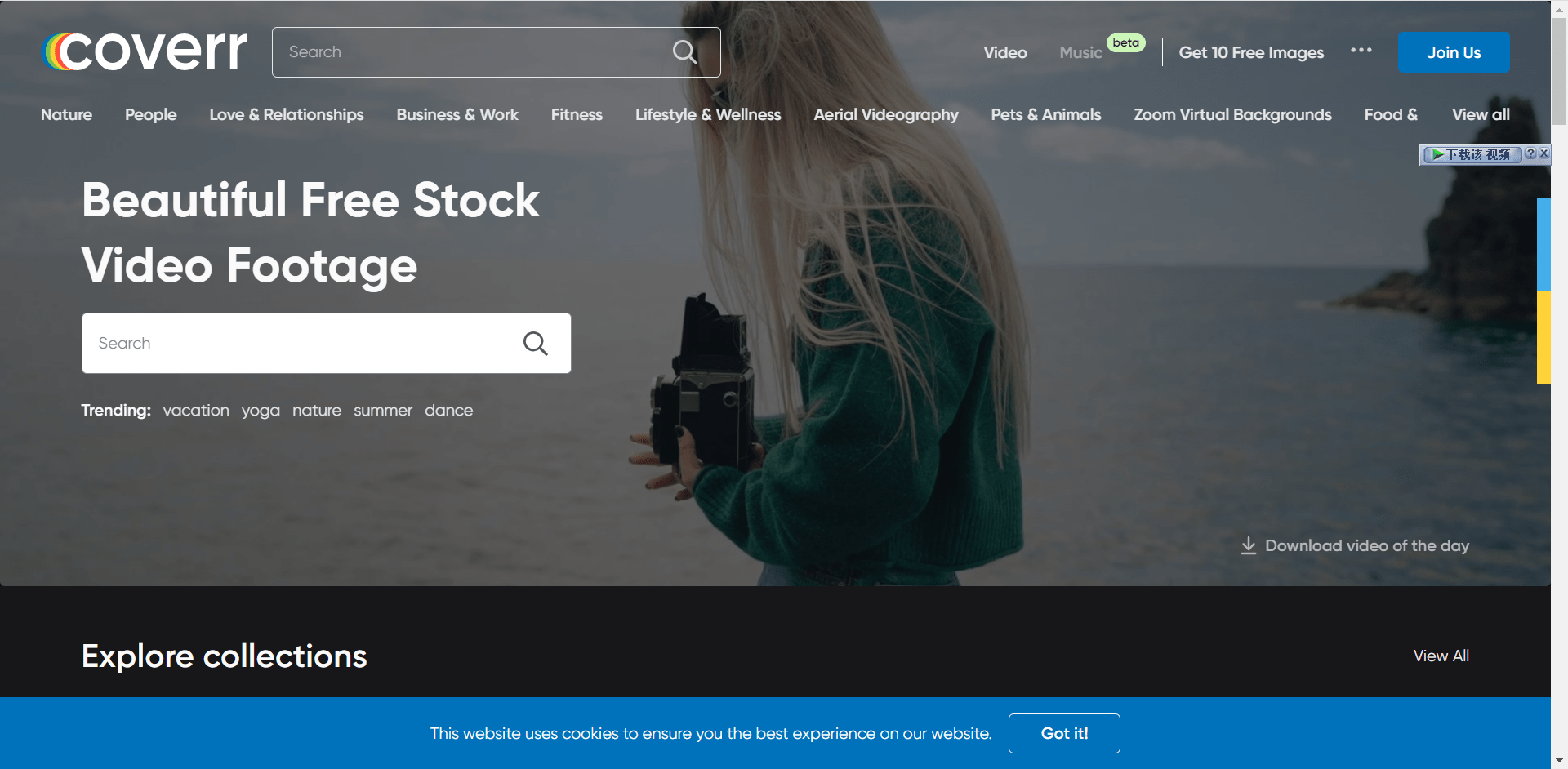
Task: Click trending tag vacation
Action: (196, 410)
